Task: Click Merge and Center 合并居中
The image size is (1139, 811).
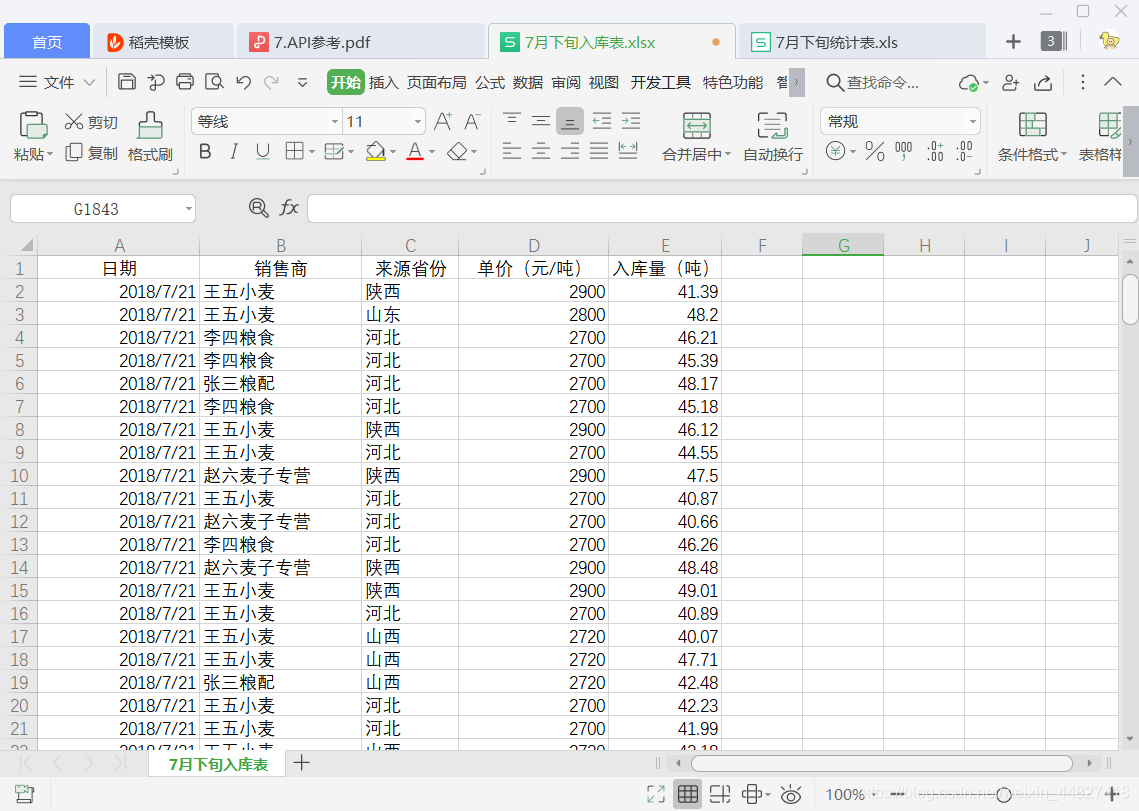Action: point(697,137)
